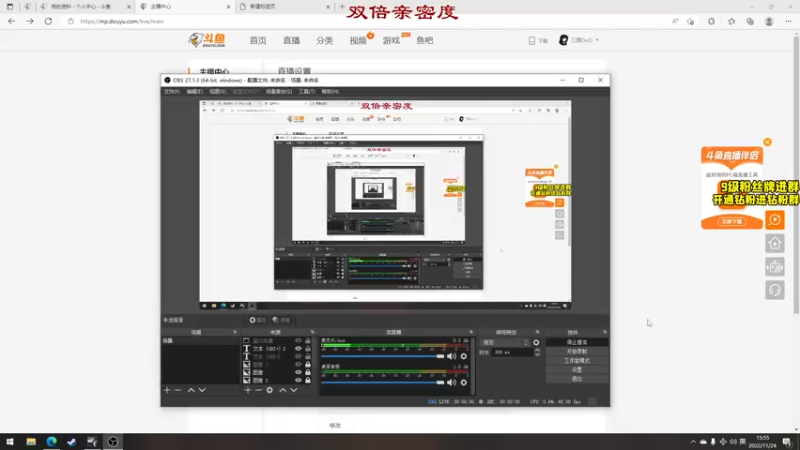Add a new scene with the plus icon
Viewport: 800px width, 450px height.
[x=167, y=390]
